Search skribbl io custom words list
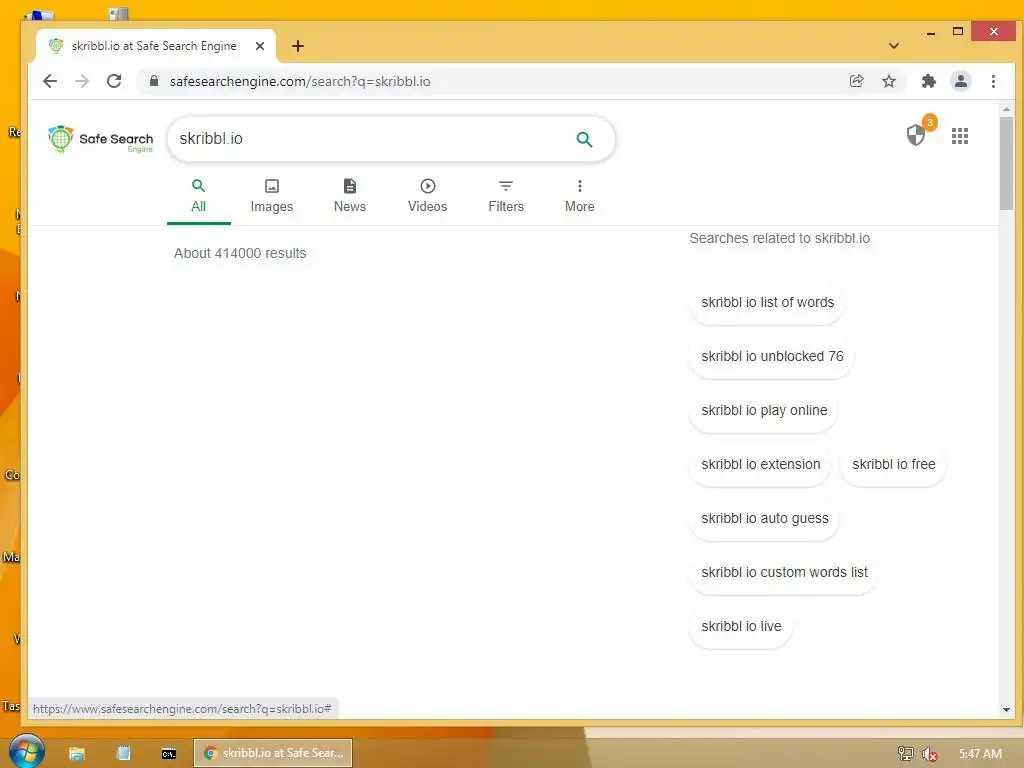 tap(784, 573)
